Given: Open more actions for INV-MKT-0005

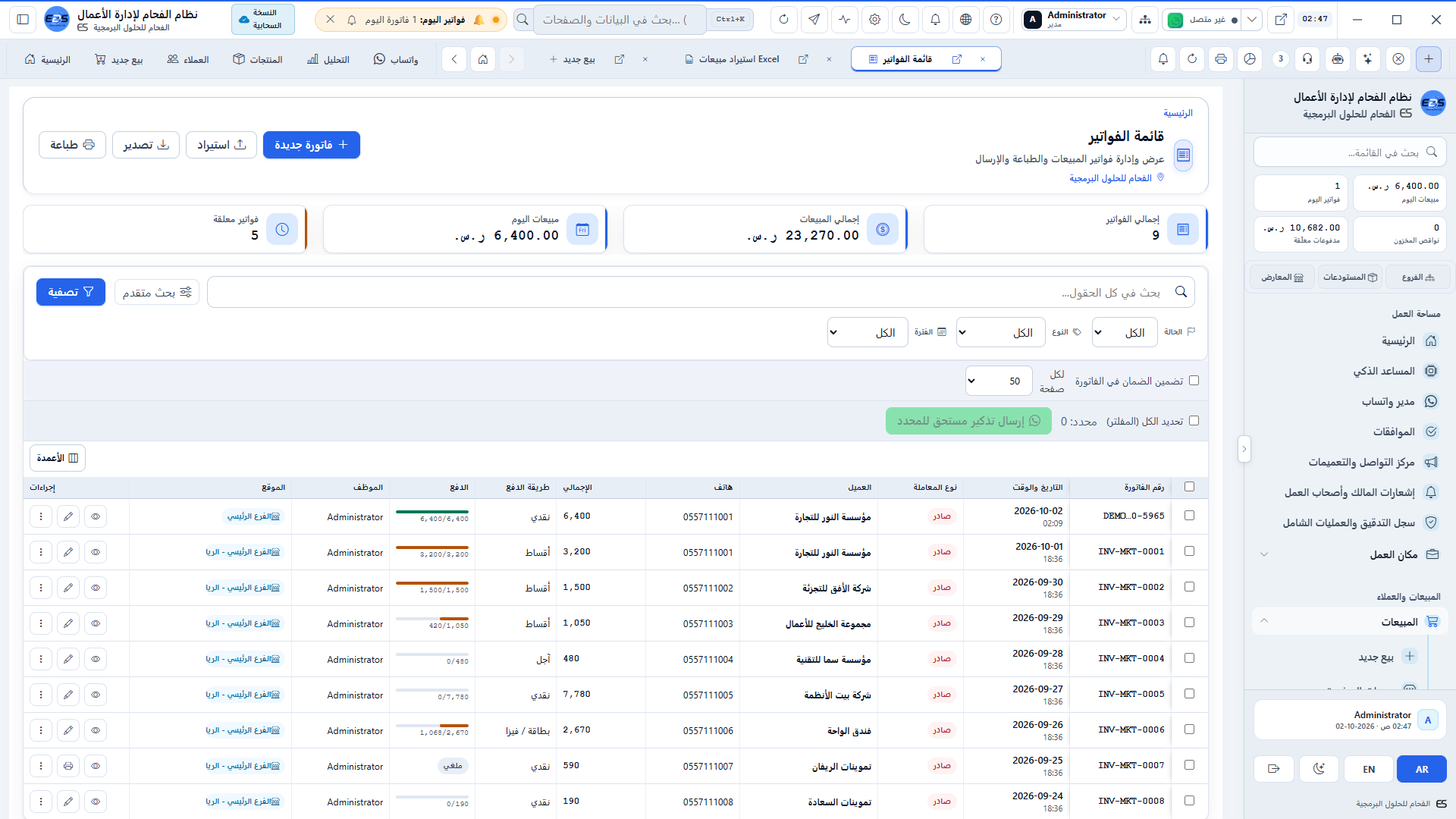Looking at the screenshot, I should pyautogui.click(x=41, y=695).
